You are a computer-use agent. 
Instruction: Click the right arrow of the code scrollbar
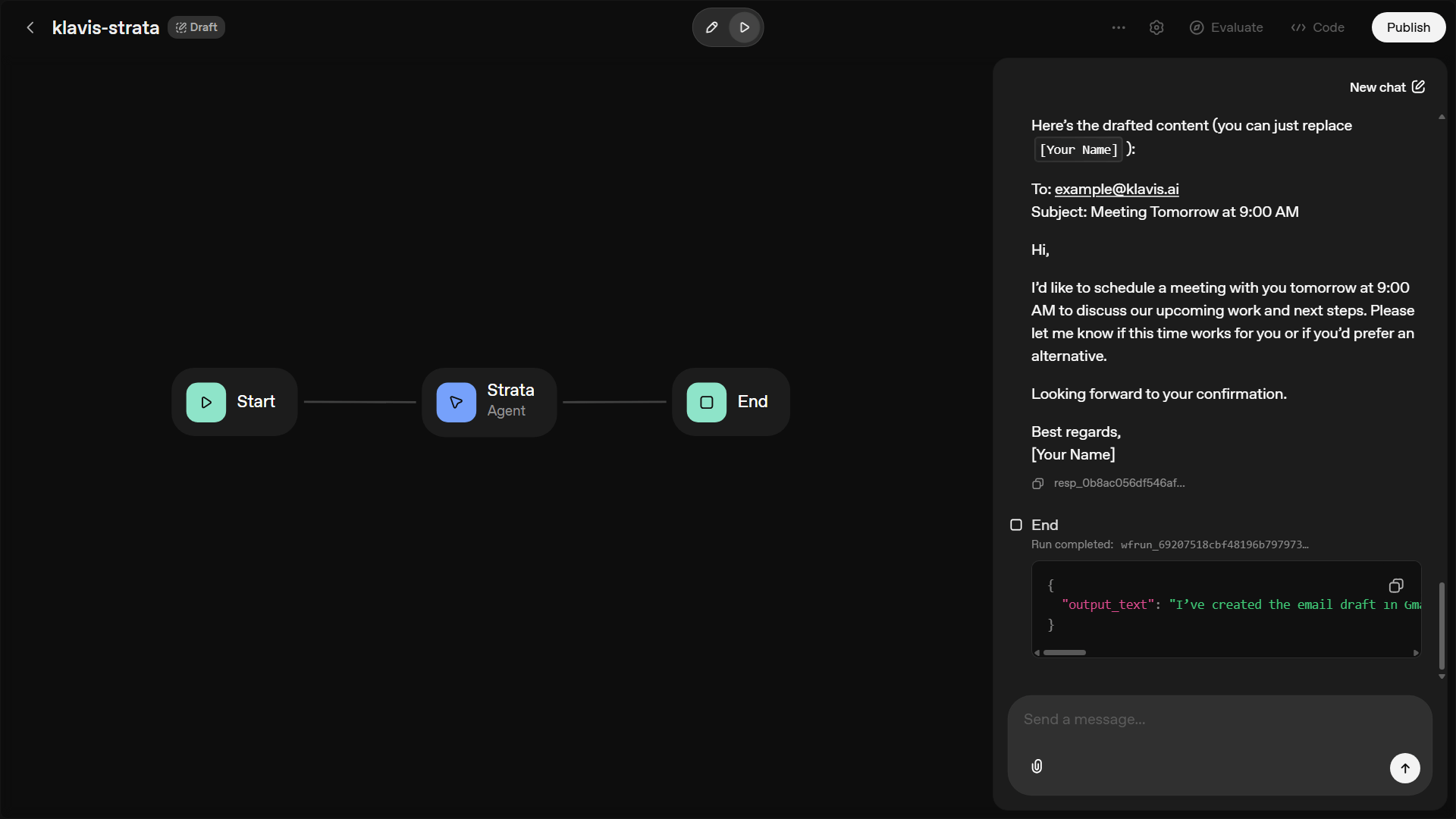1415,652
